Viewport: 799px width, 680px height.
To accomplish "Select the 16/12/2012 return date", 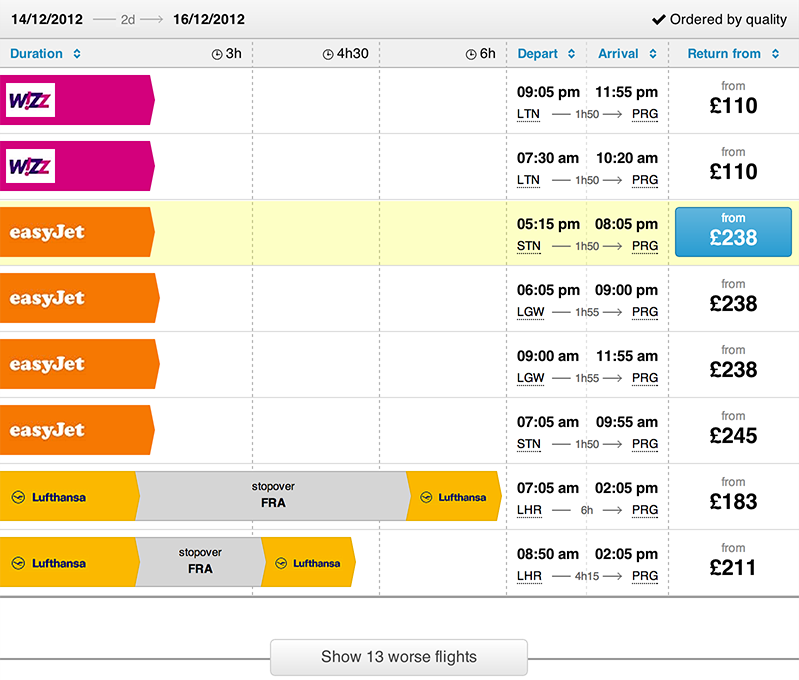I will [x=208, y=19].
